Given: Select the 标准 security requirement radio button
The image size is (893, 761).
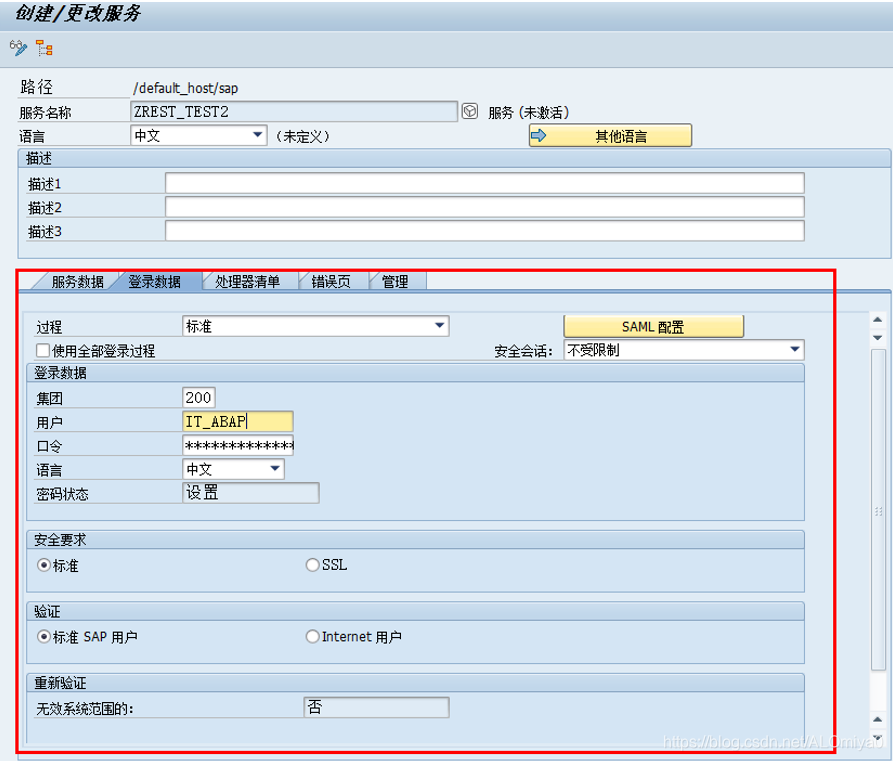Looking at the screenshot, I should tap(43, 565).
